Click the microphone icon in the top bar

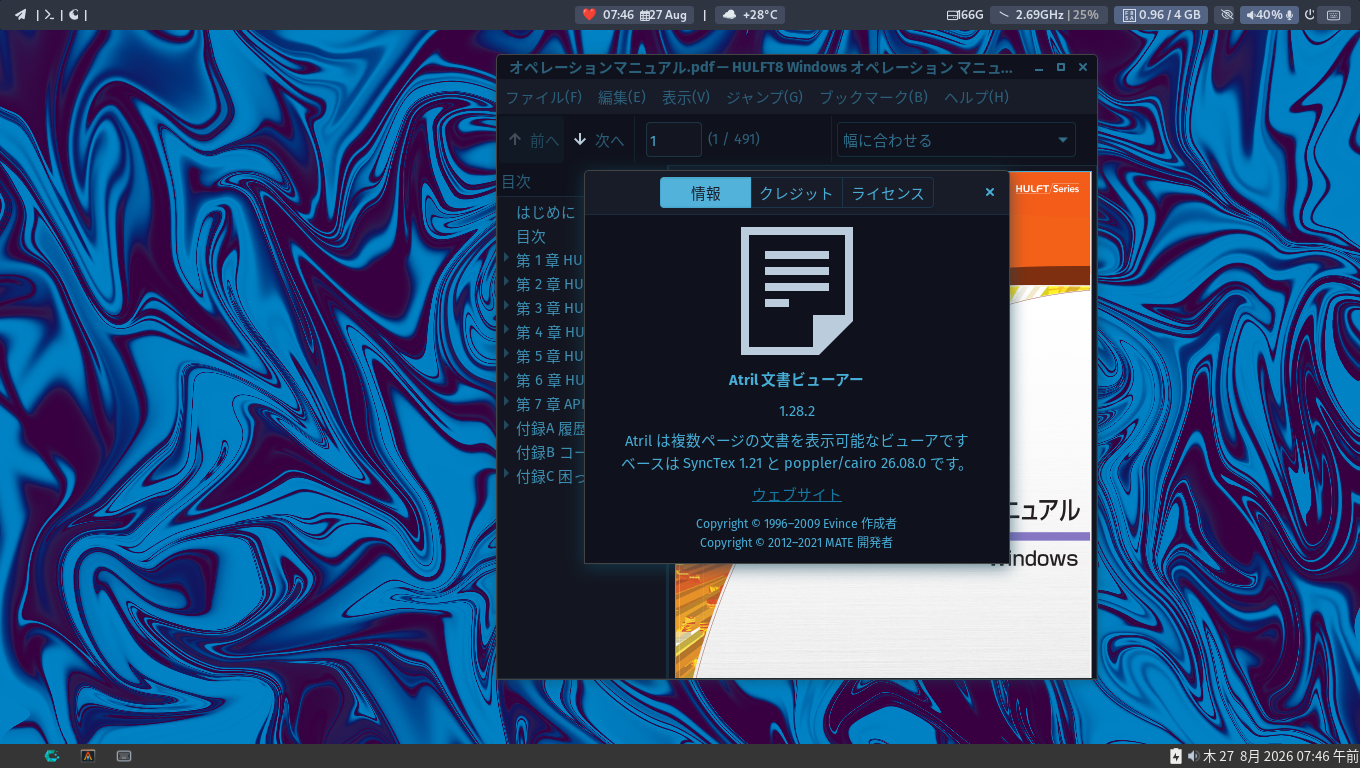tap(1290, 15)
